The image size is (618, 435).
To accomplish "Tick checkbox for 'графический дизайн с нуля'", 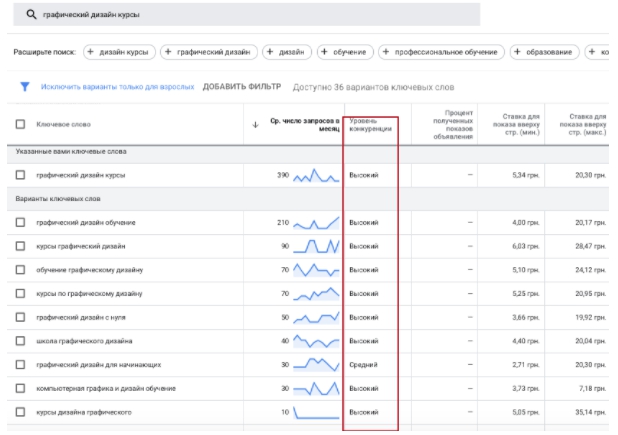I will point(20,317).
